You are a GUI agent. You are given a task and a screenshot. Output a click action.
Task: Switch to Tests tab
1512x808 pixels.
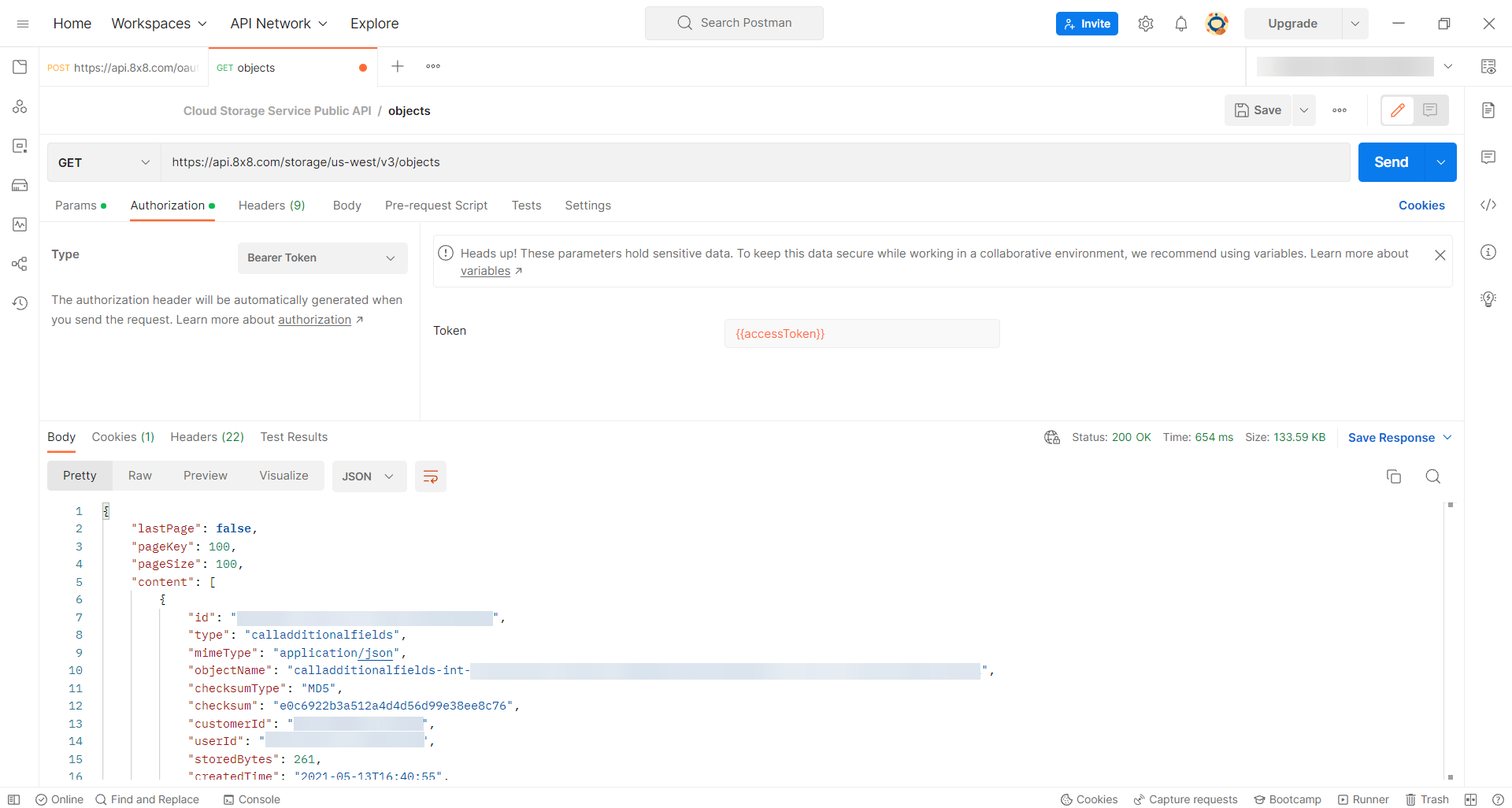527,206
